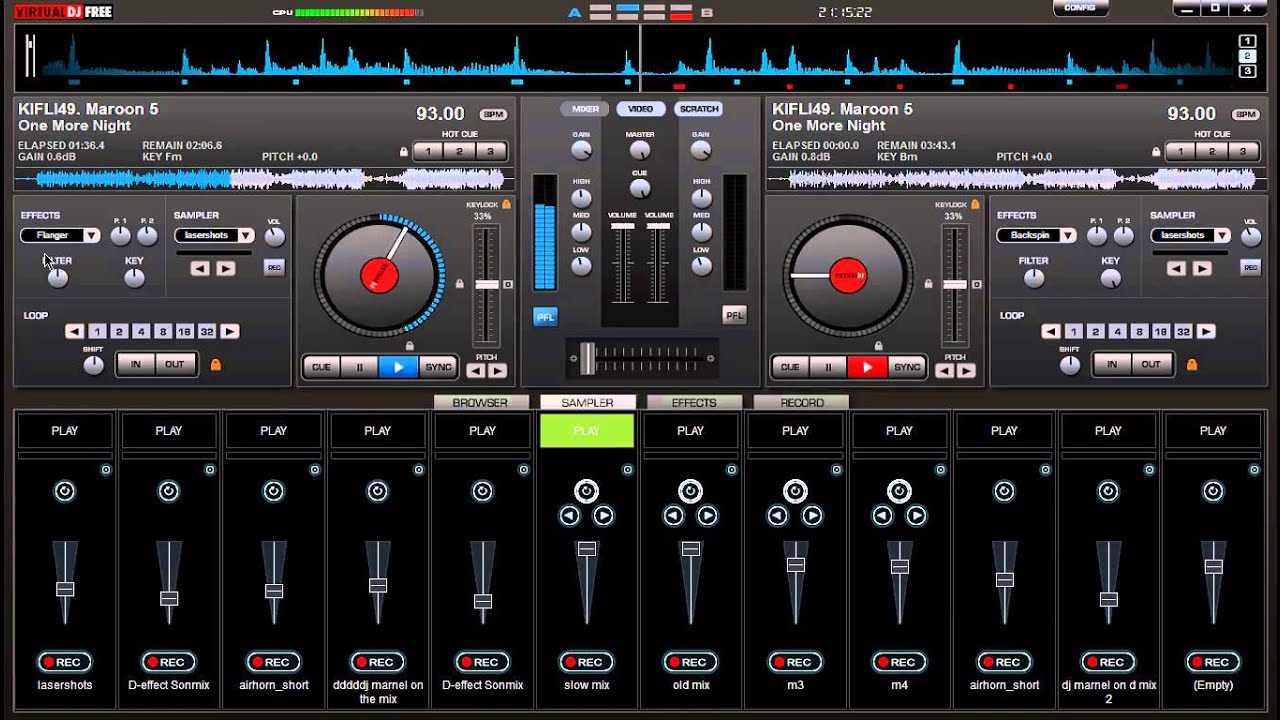Nudge right deck pitch up arrow

[x=966, y=371]
